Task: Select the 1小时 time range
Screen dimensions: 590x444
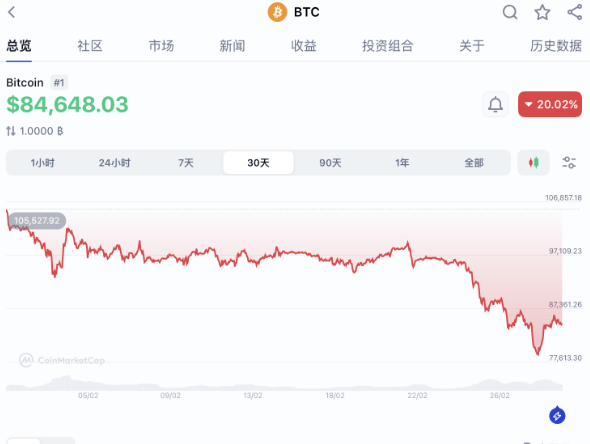Action: [43, 163]
